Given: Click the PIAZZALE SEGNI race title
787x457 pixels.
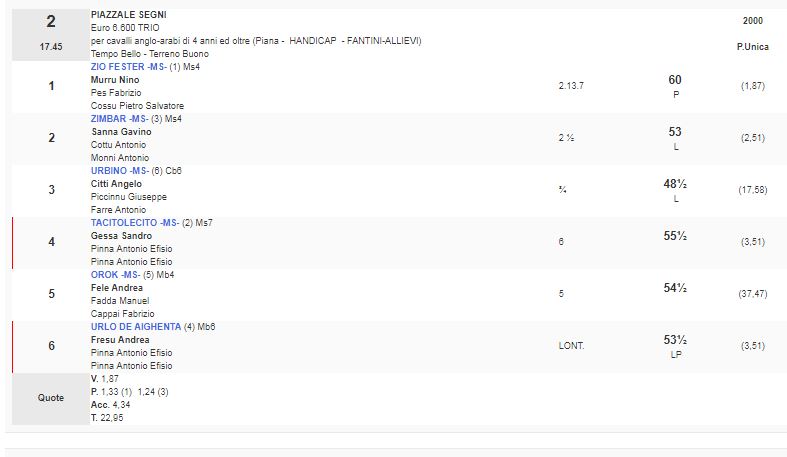Looking at the screenshot, I should coord(129,15).
